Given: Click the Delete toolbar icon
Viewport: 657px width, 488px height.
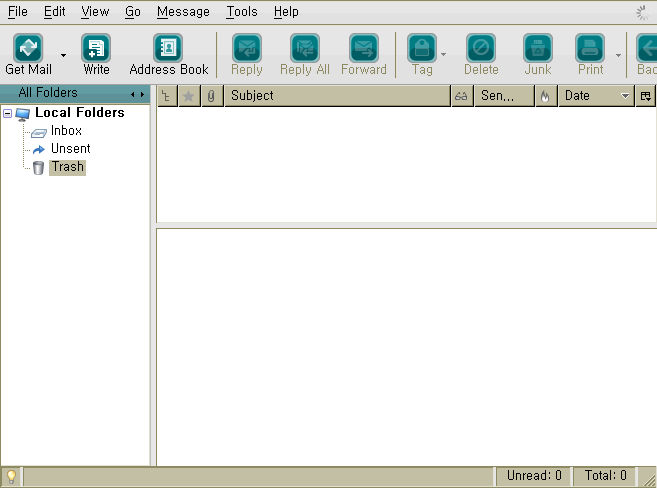Looking at the screenshot, I should (x=481, y=48).
